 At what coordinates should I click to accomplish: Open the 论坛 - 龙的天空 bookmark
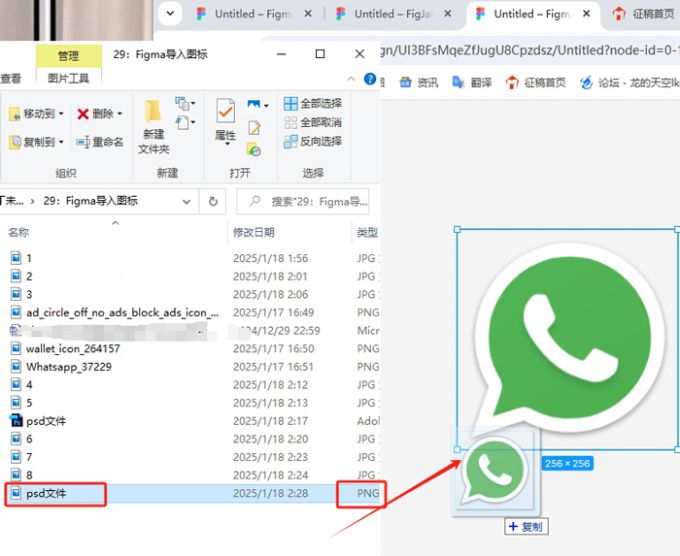pyautogui.click(x=630, y=82)
